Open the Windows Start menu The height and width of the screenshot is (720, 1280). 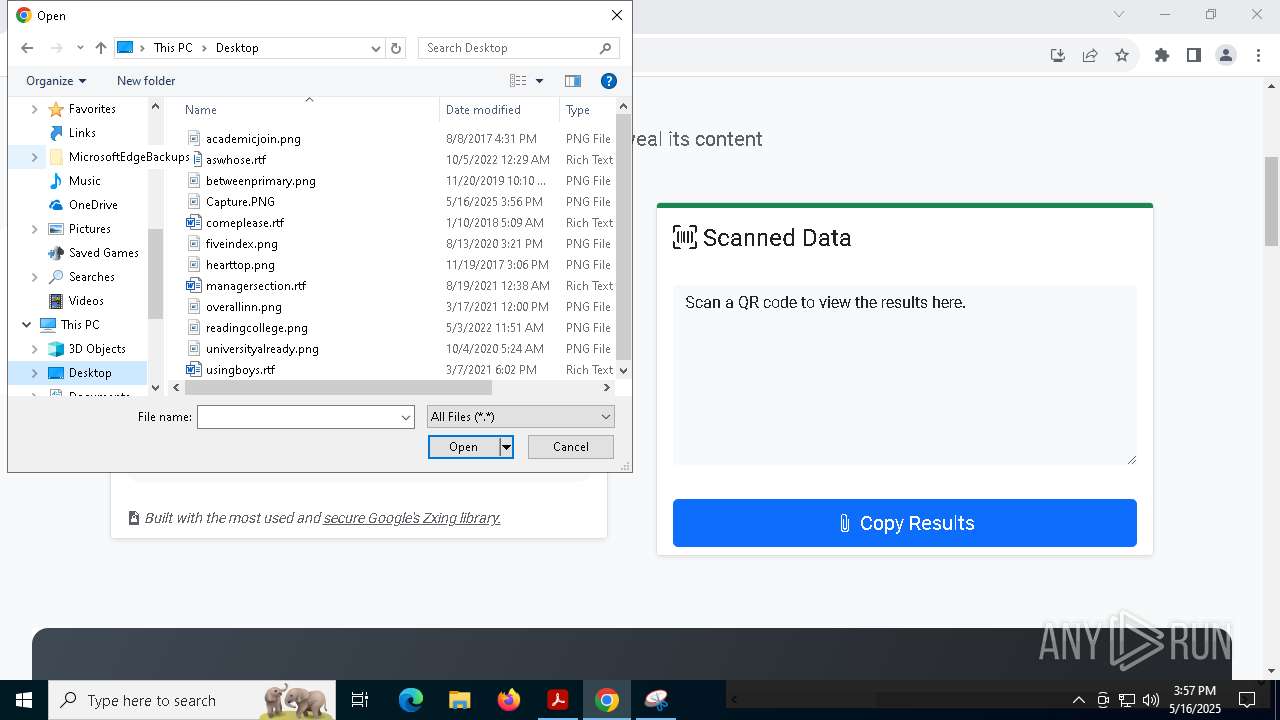click(23, 700)
